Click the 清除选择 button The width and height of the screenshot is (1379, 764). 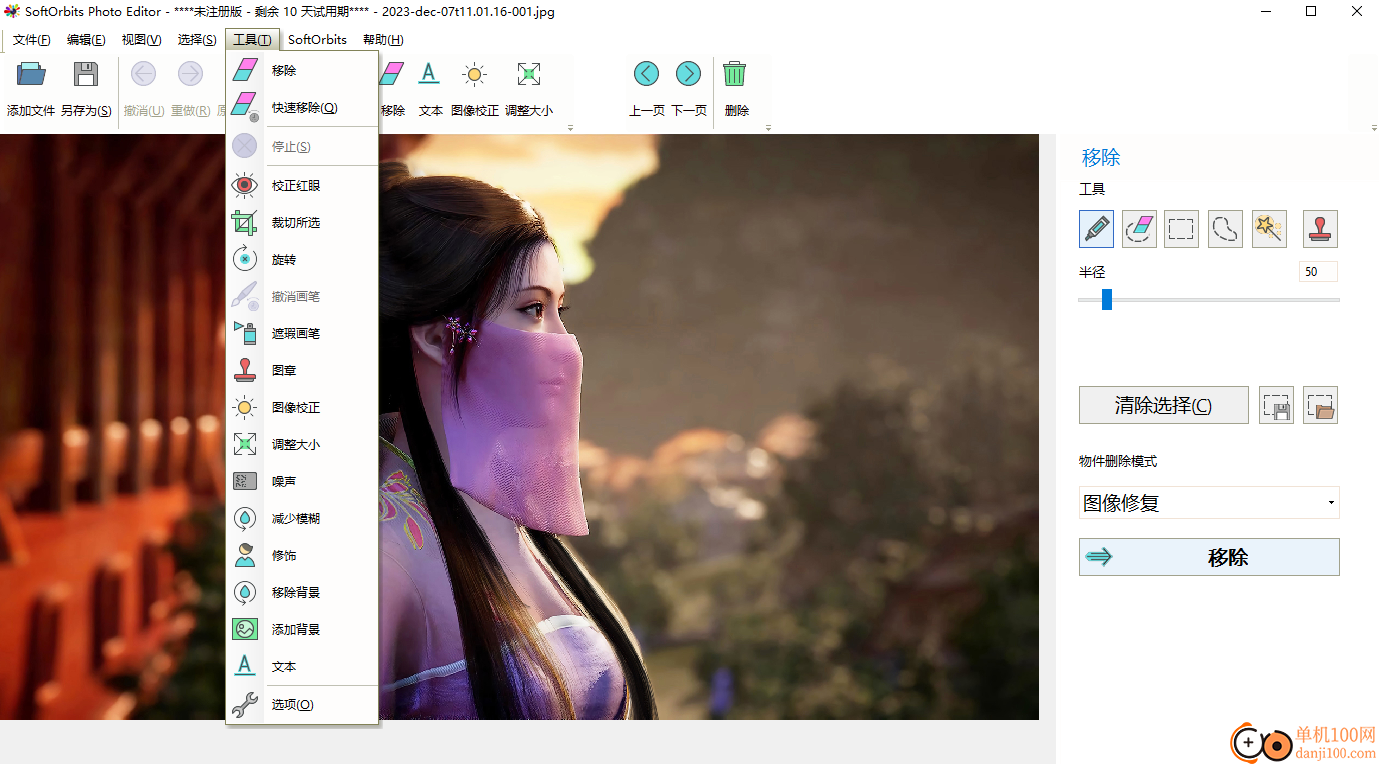(1164, 405)
